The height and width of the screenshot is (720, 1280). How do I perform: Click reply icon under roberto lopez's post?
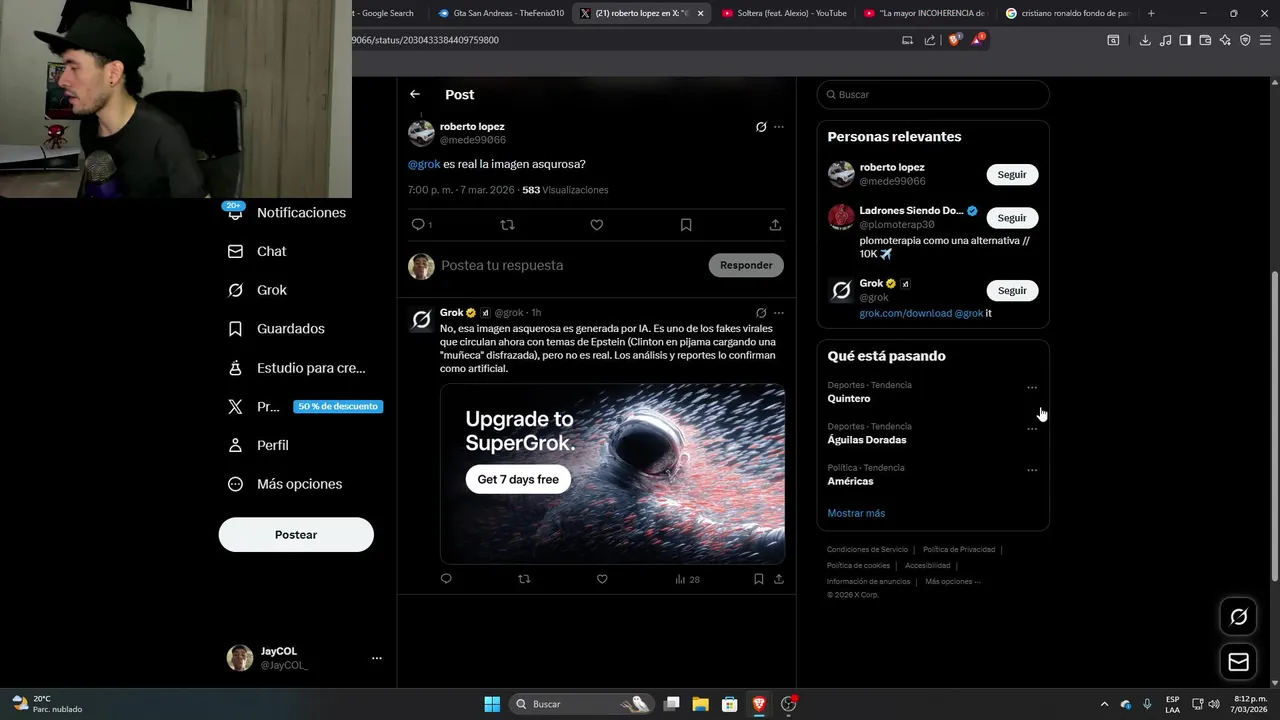click(418, 225)
